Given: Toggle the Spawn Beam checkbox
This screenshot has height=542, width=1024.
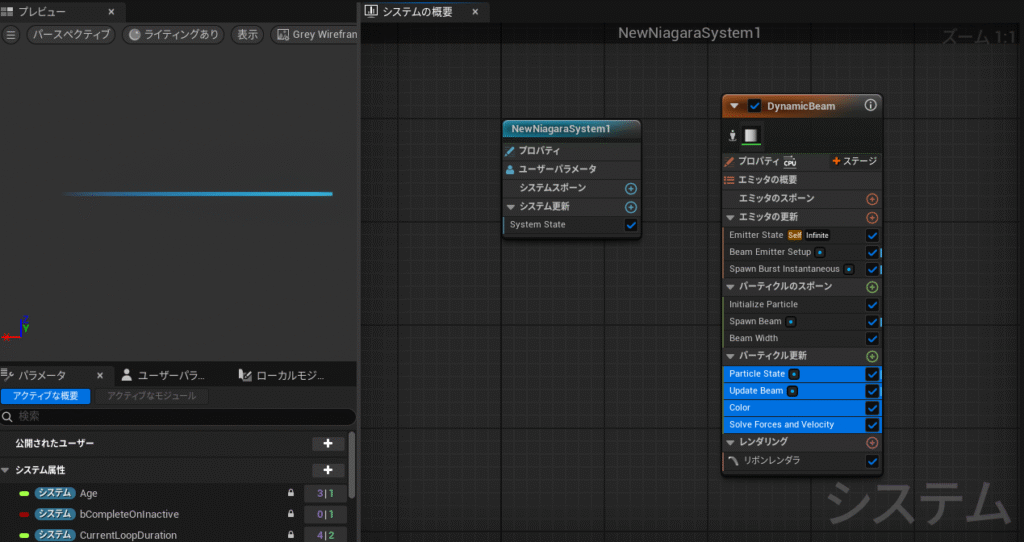Looking at the screenshot, I should [871, 322].
